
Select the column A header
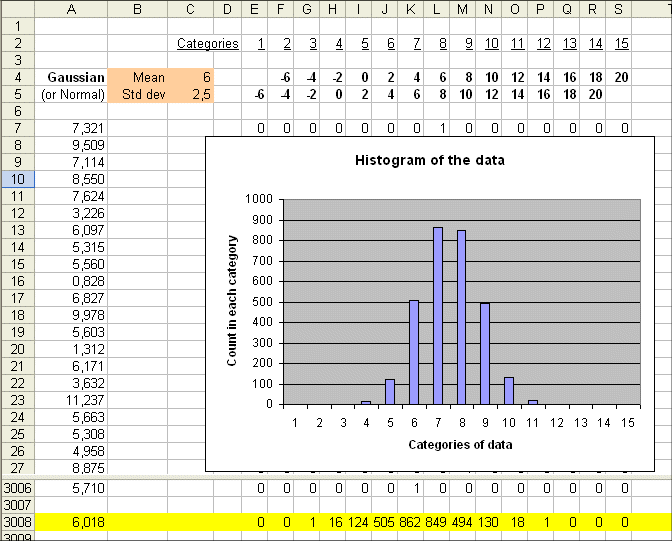pos(71,9)
